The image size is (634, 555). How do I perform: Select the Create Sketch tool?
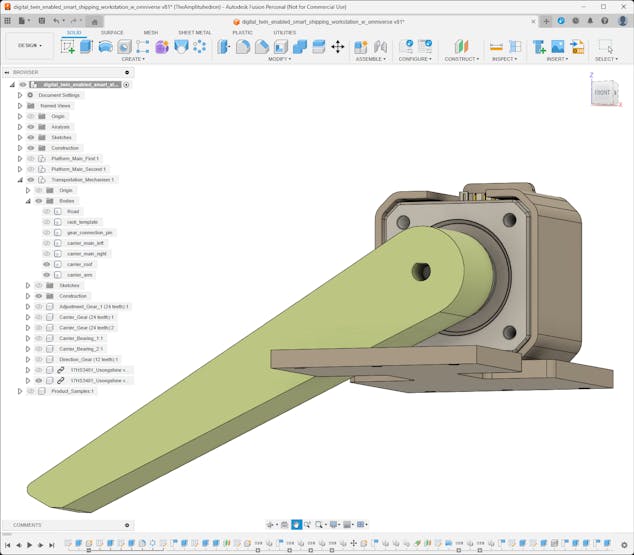pos(68,46)
